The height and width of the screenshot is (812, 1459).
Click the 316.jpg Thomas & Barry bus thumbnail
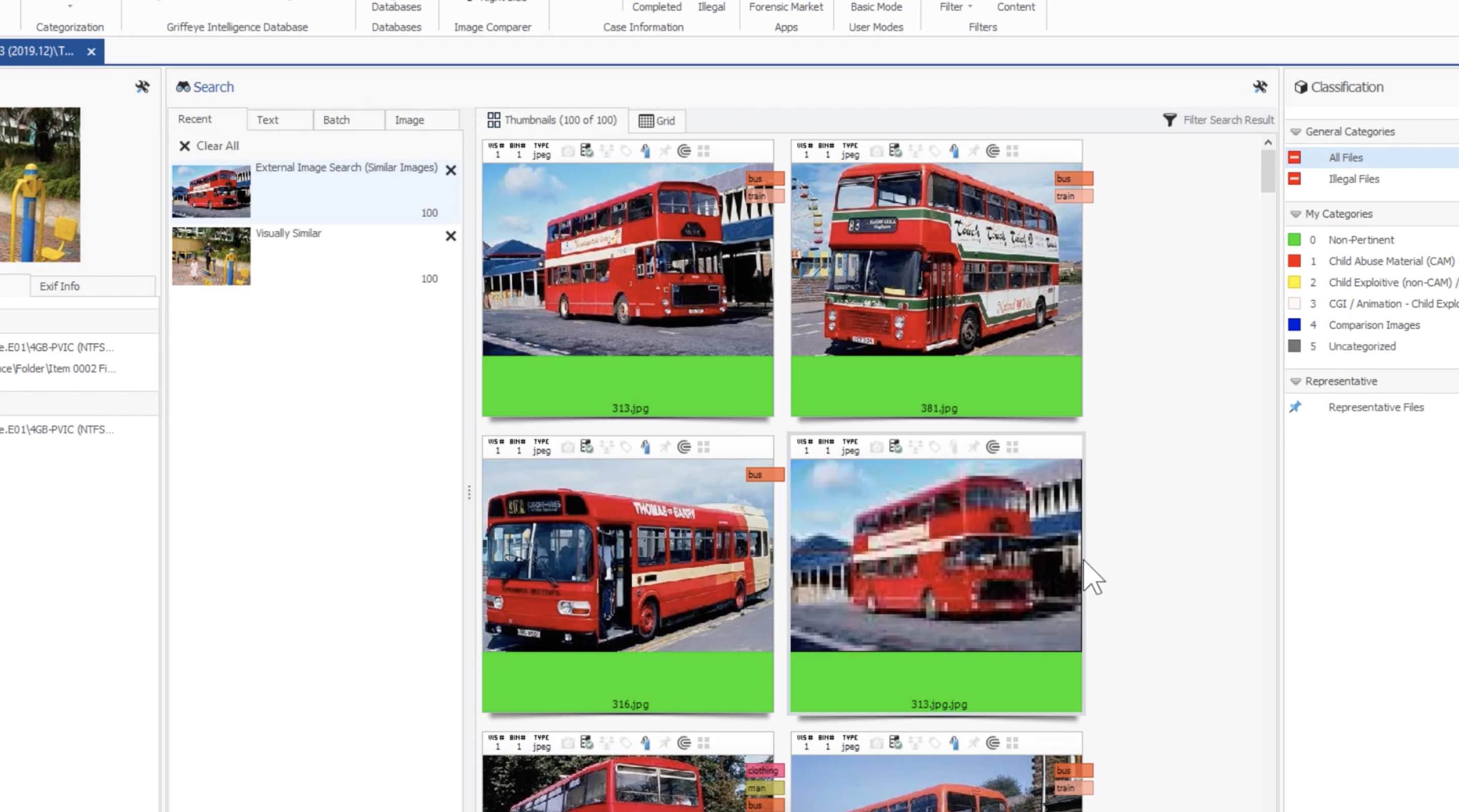pos(628,555)
